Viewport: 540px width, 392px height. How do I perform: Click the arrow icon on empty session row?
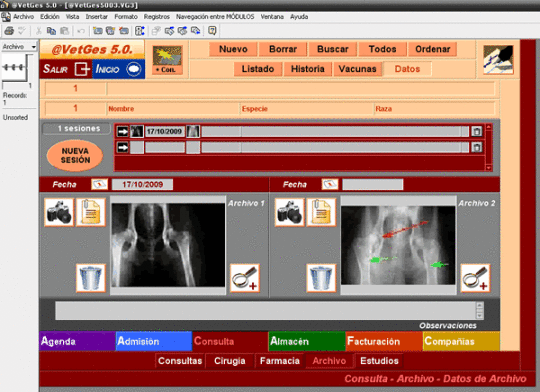[x=122, y=147]
